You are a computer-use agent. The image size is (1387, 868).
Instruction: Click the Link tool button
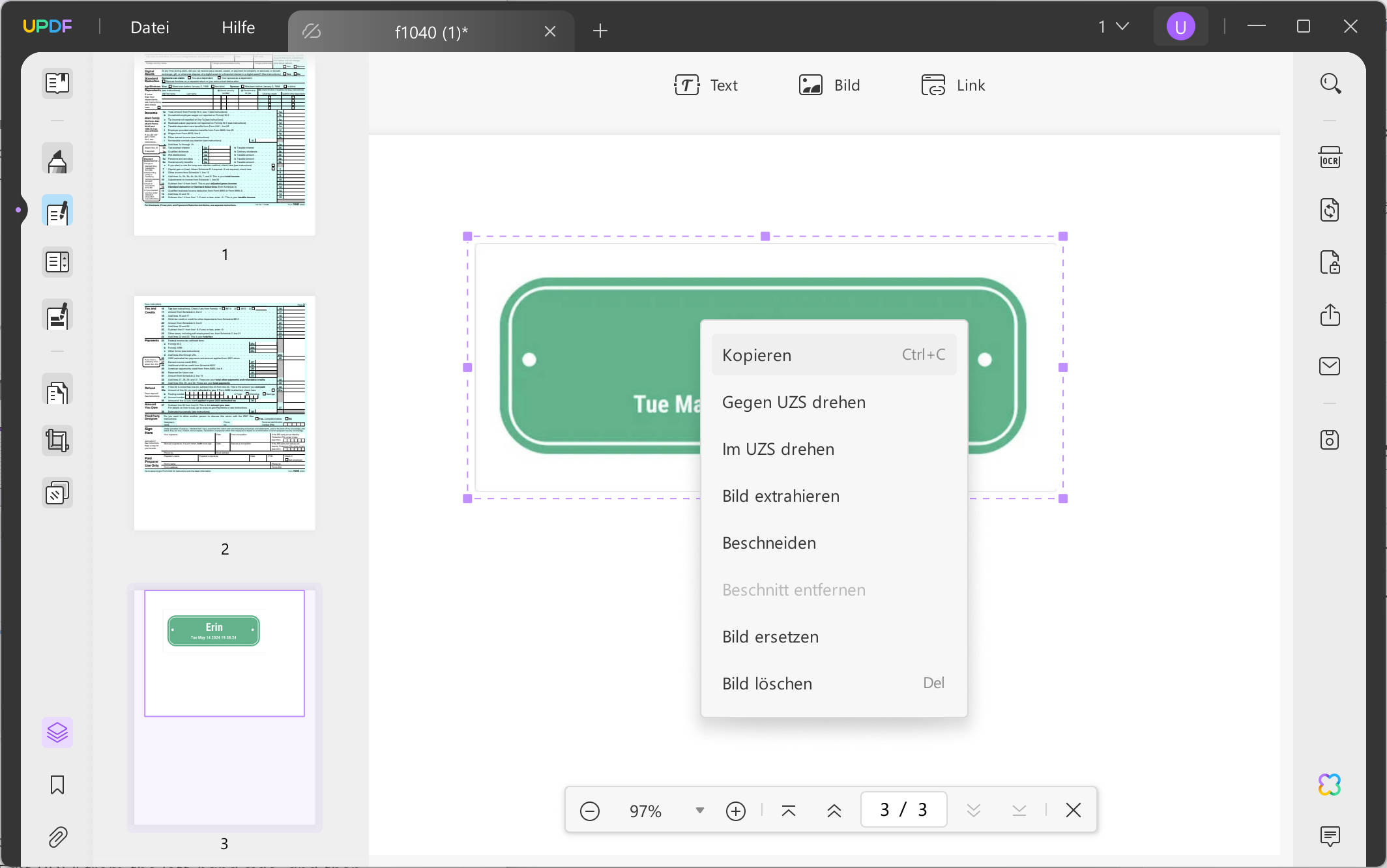tap(953, 85)
